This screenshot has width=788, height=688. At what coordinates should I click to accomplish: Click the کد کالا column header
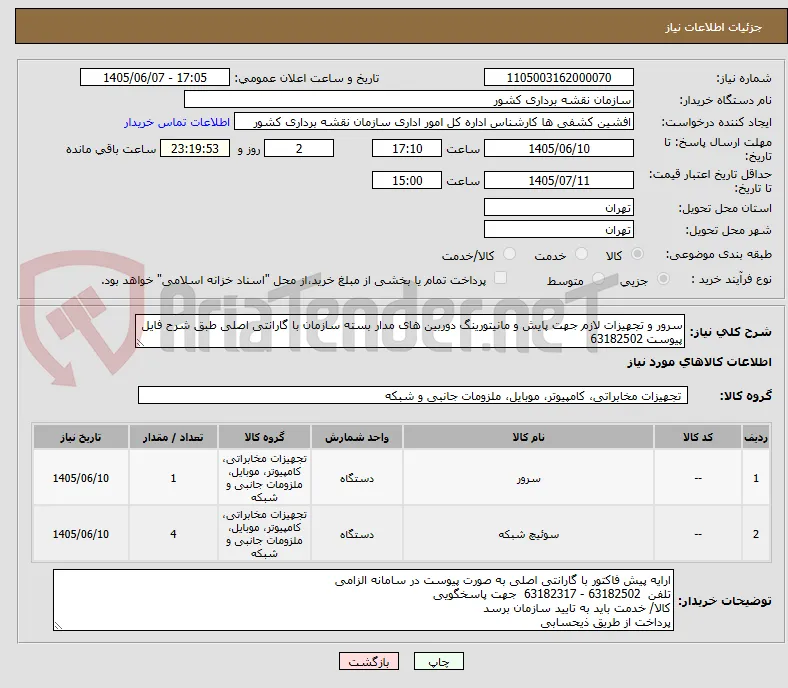(x=698, y=437)
